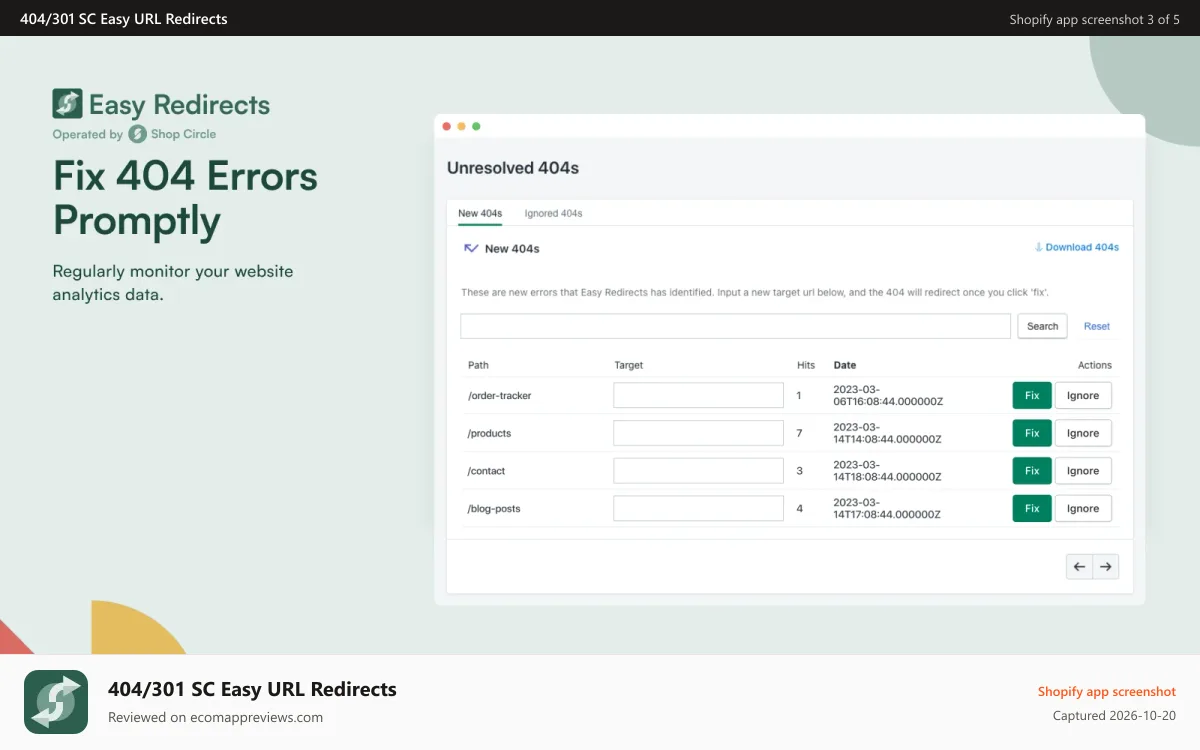Click Fix for the /blog-posts row

tap(1032, 508)
